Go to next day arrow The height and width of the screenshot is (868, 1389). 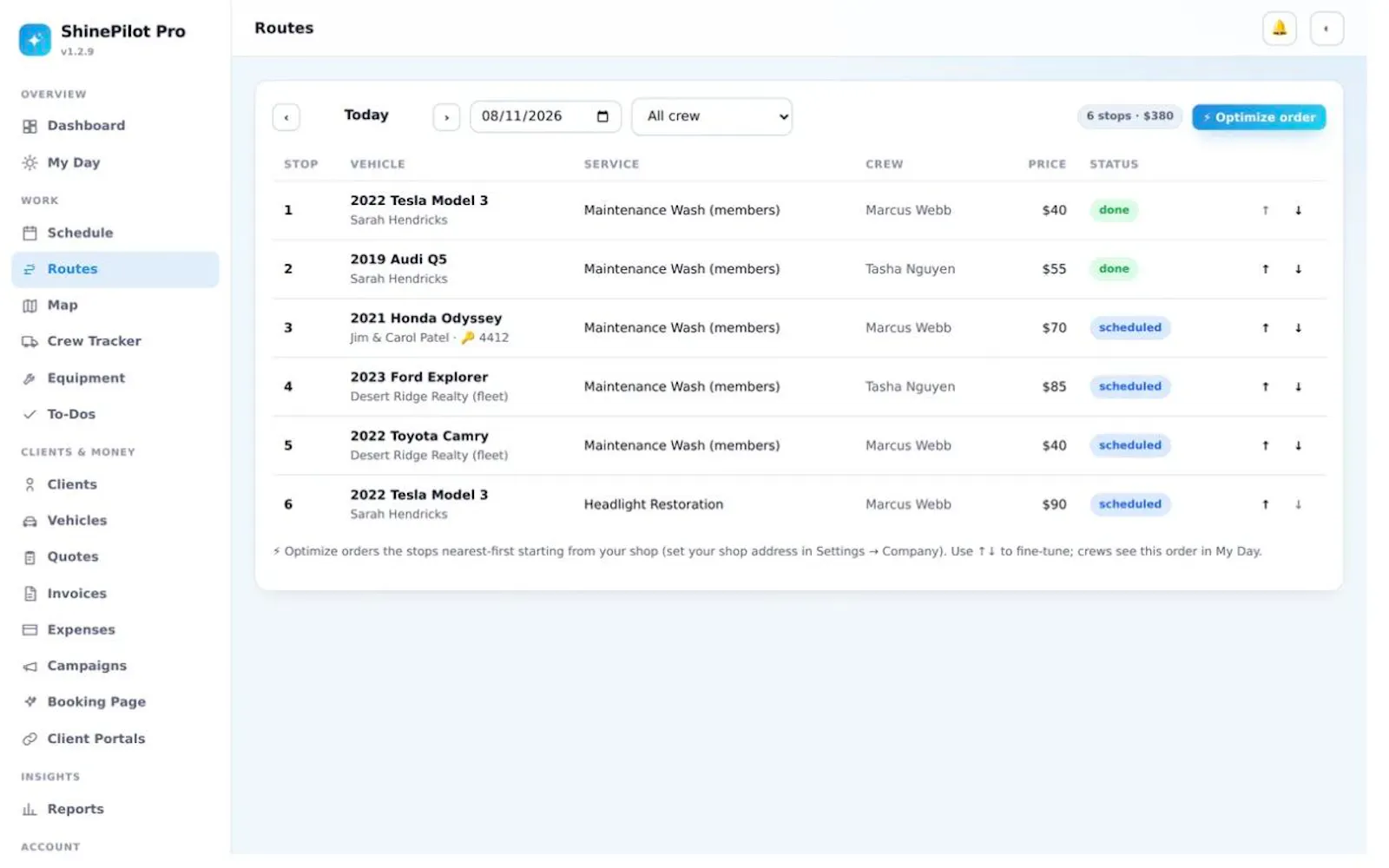pos(446,117)
